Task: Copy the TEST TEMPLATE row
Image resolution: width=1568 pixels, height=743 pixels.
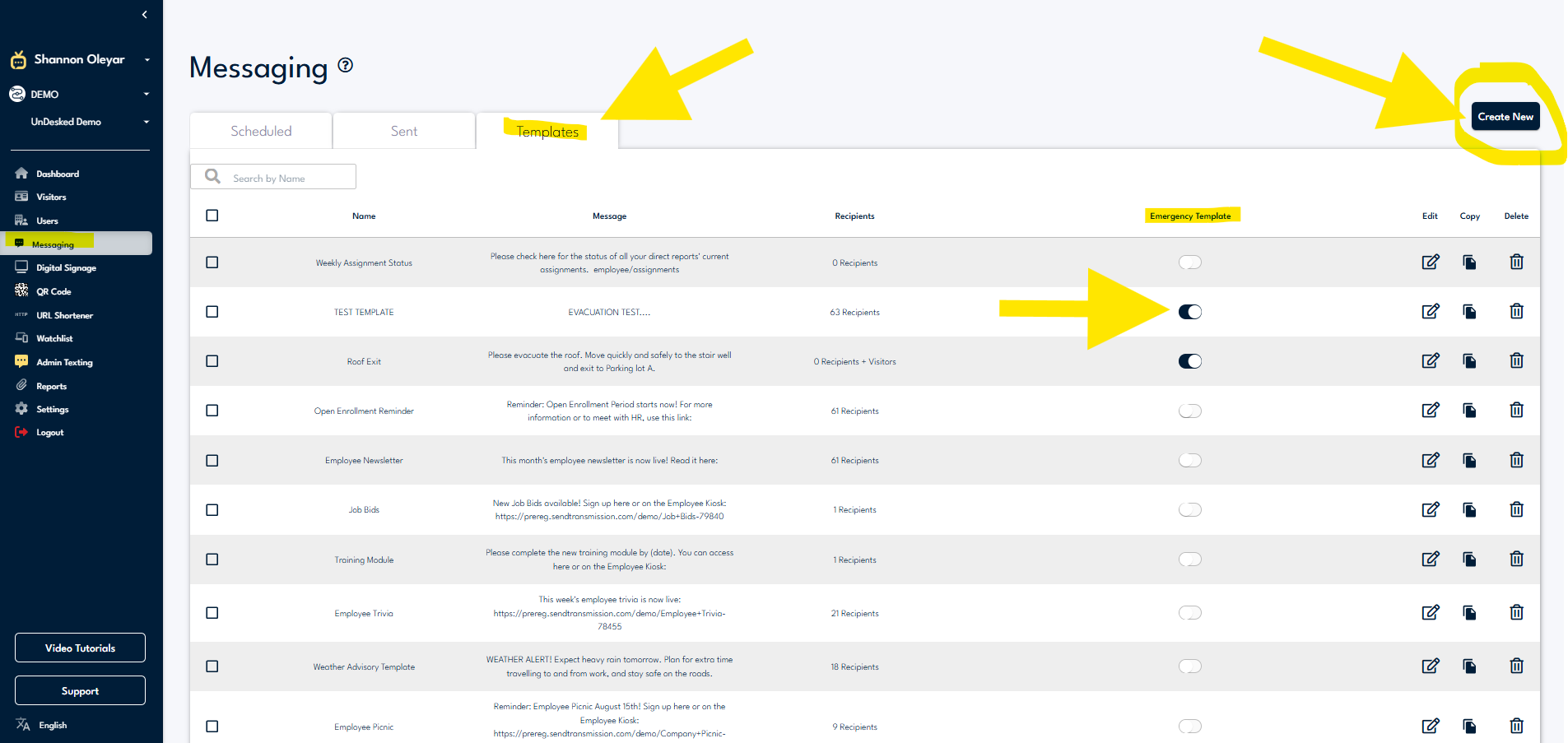Action: click(x=1469, y=312)
